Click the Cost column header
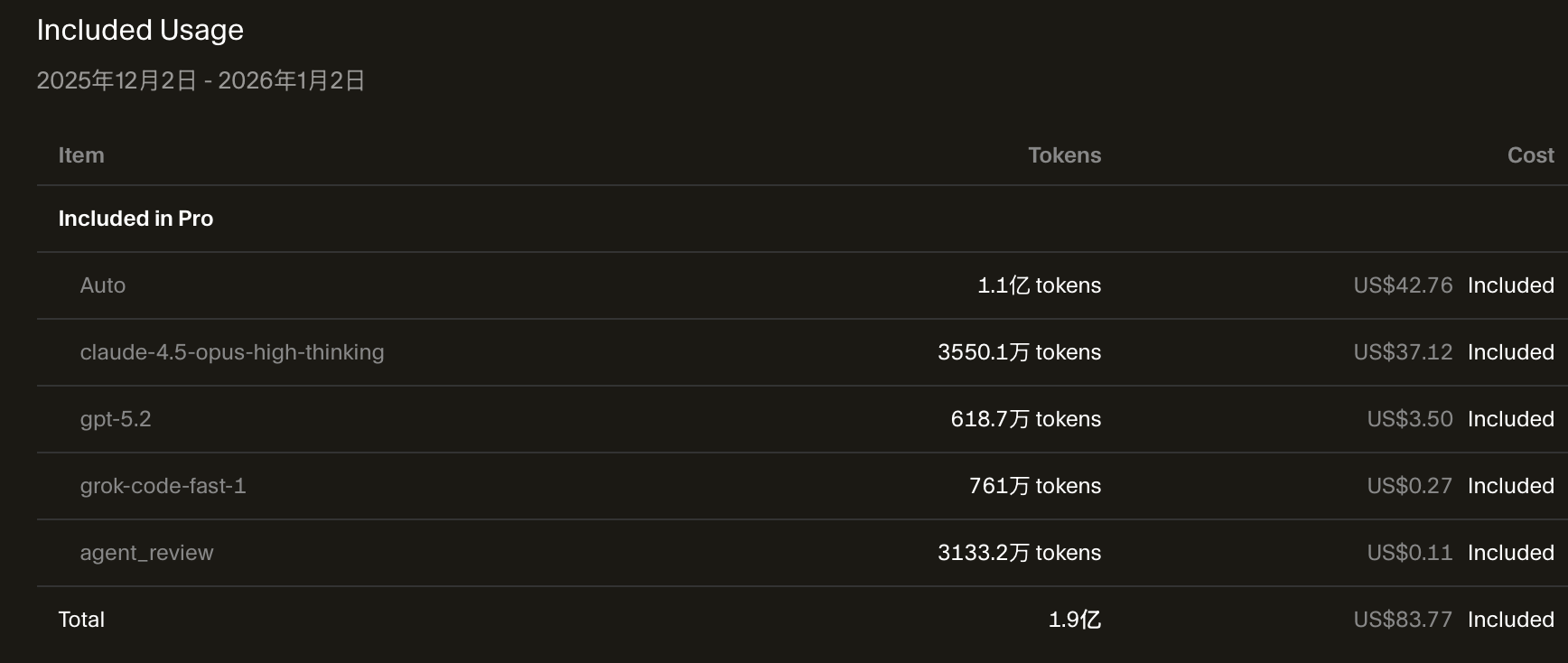1568x663 pixels. coord(1530,155)
